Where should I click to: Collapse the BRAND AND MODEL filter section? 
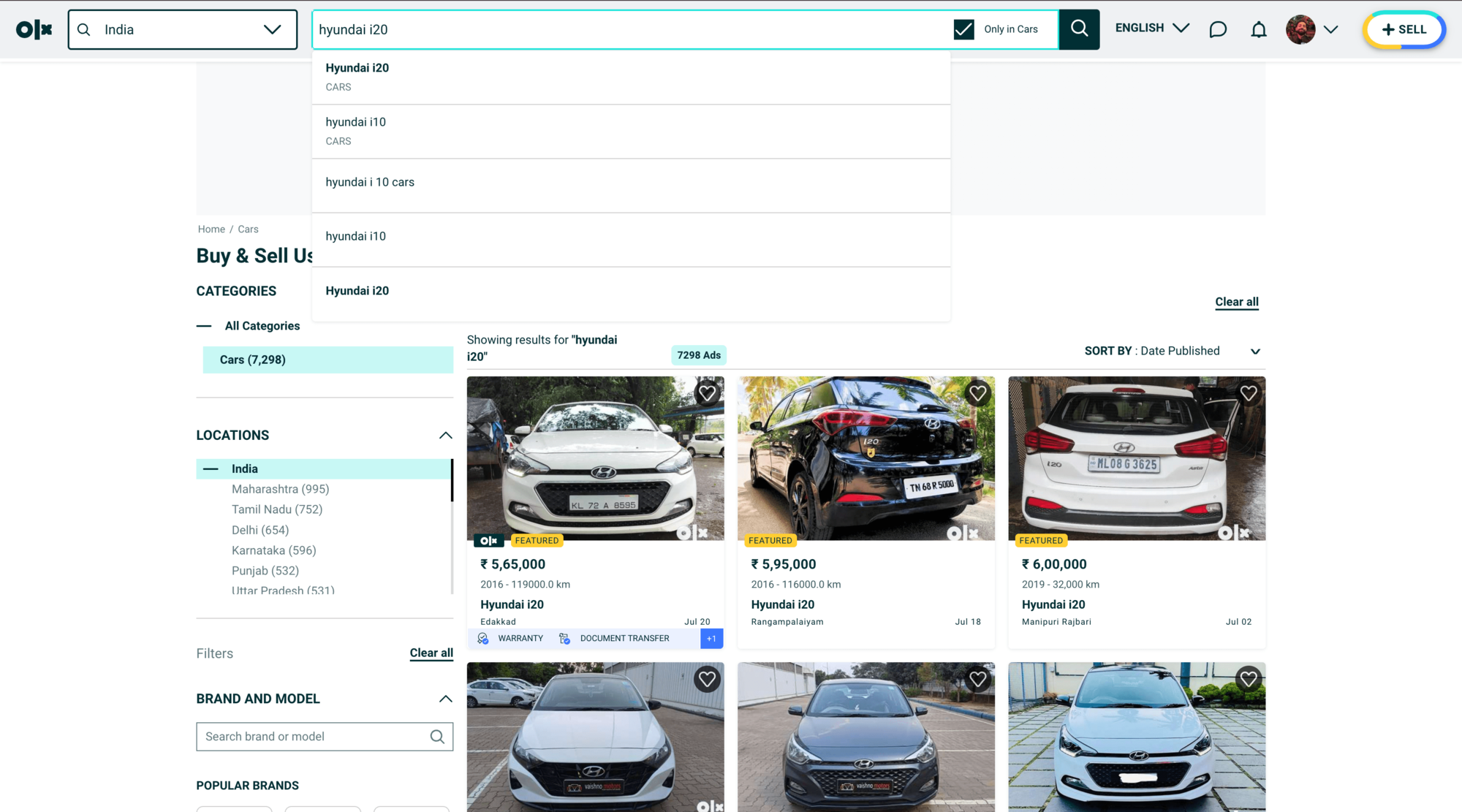(x=446, y=699)
